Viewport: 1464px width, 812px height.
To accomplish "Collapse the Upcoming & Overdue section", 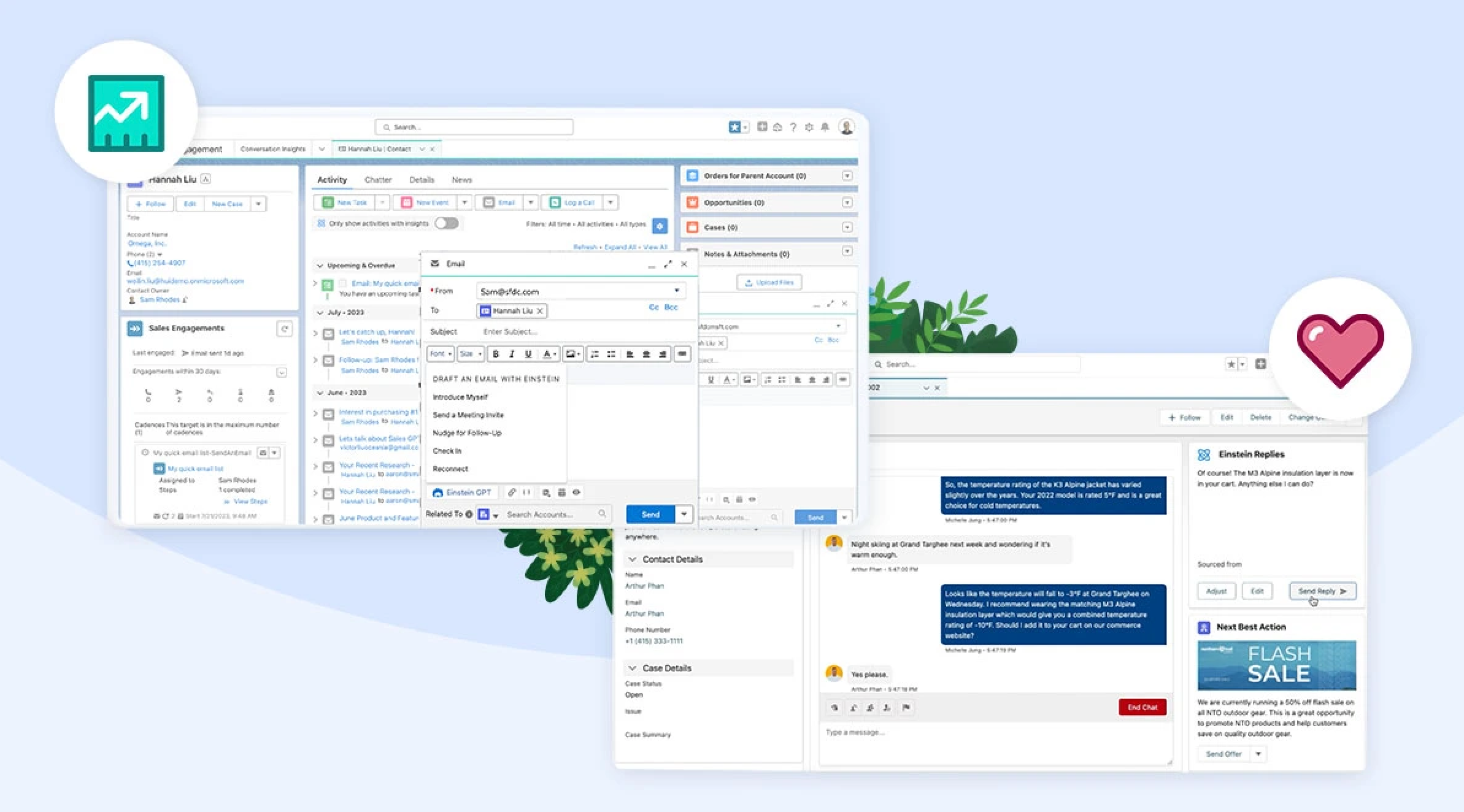I will pos(320,266).
